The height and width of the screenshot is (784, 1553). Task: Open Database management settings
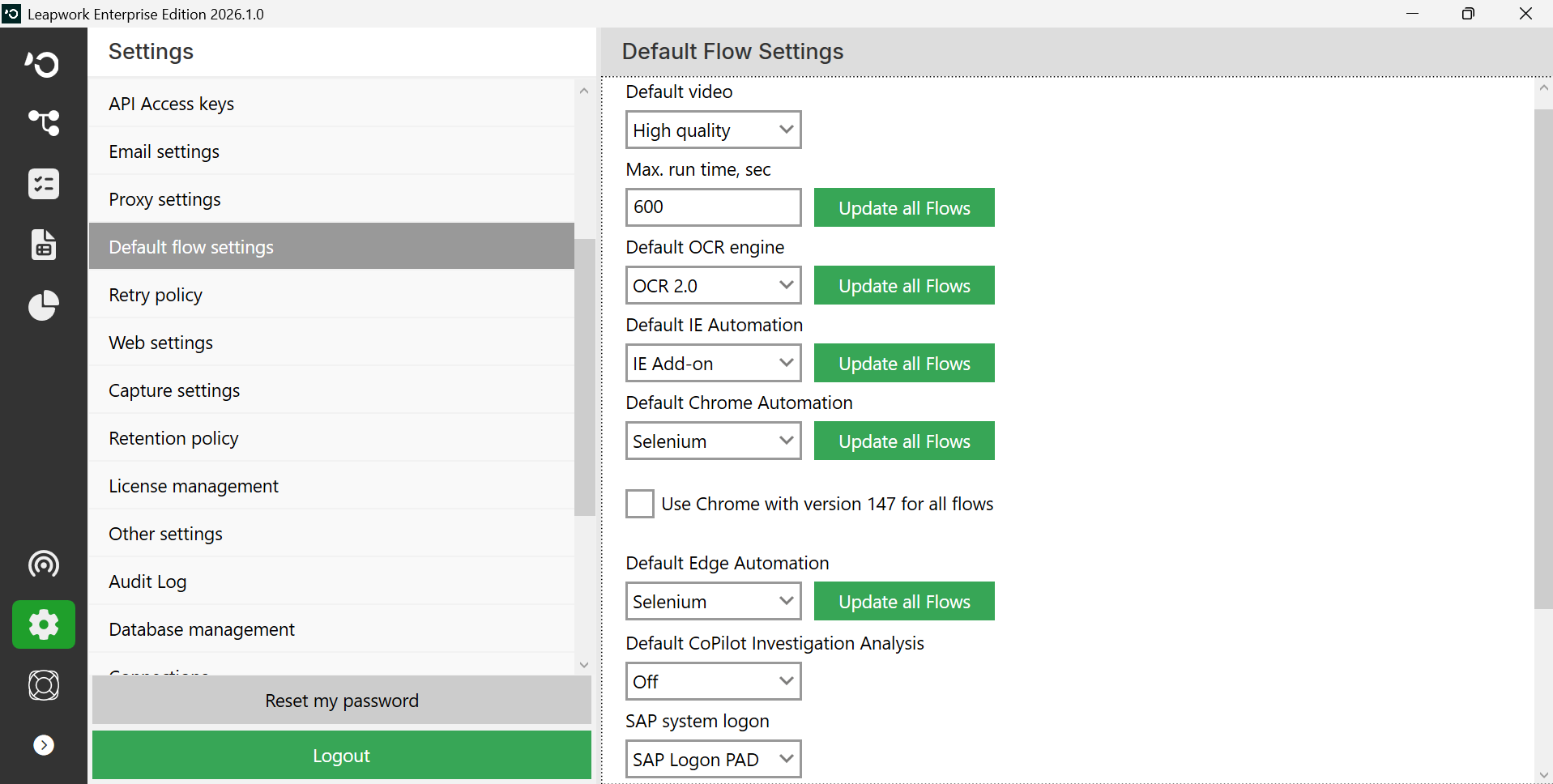pos(331,629)
